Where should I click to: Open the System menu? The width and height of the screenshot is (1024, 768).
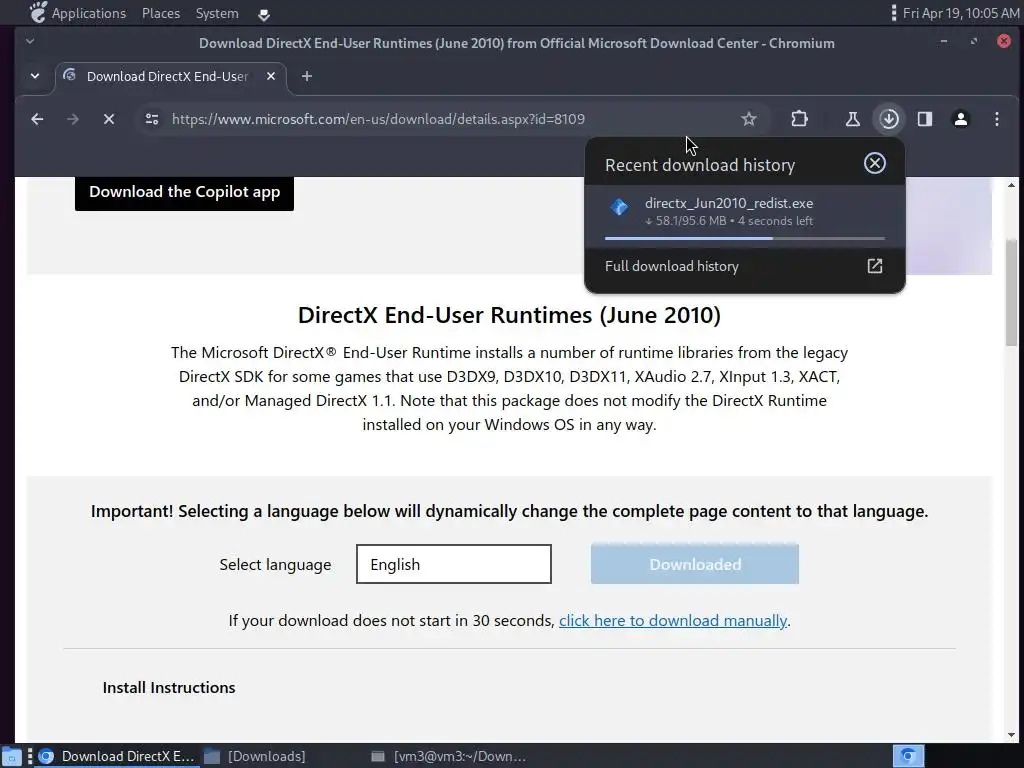(217, 13)
